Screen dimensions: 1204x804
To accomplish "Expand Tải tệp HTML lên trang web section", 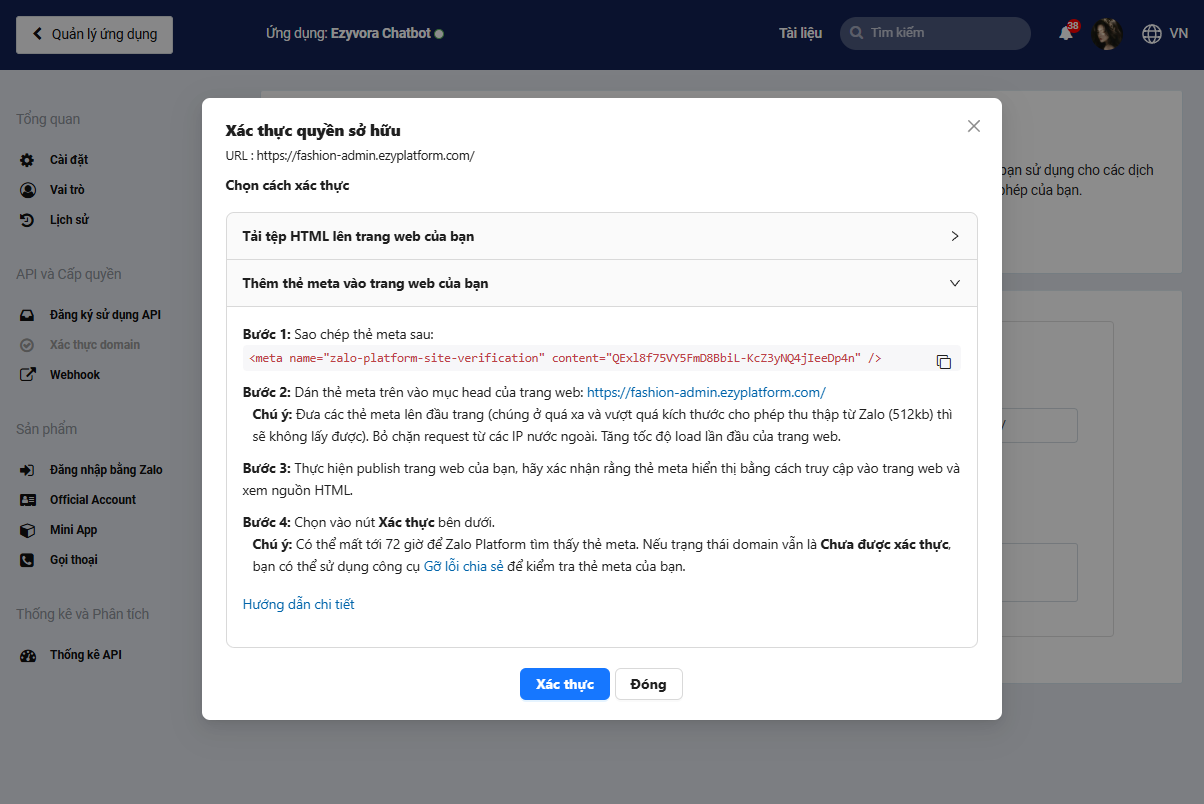I will coord(601,236).
